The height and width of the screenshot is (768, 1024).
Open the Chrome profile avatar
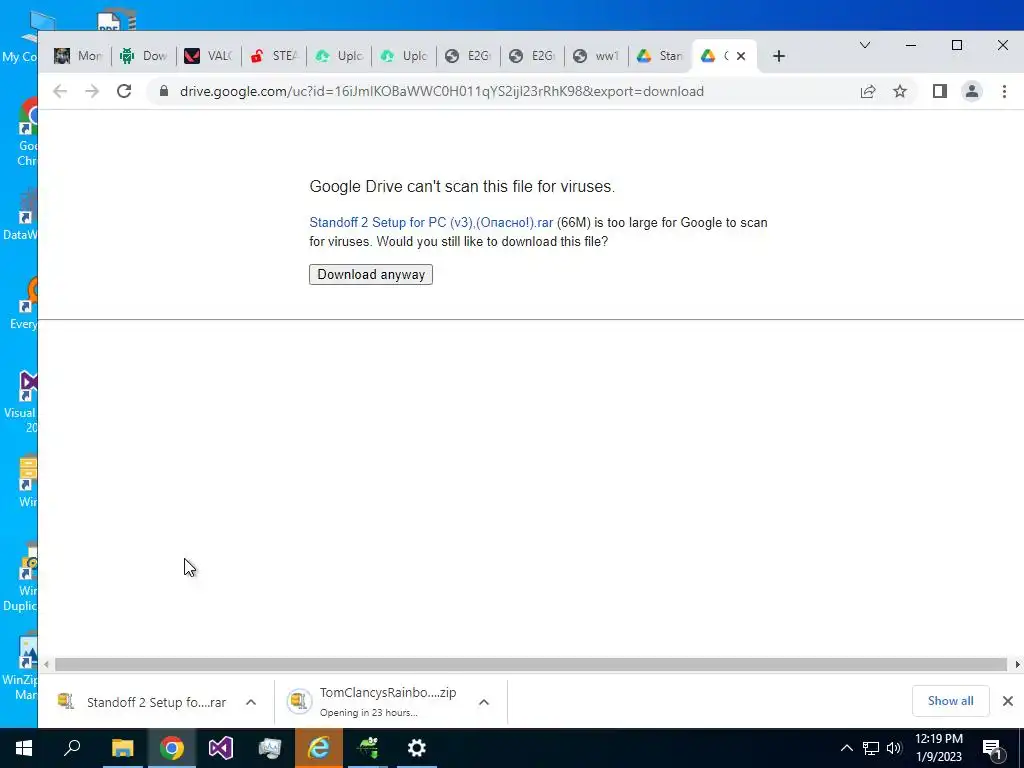coord(972,91)
